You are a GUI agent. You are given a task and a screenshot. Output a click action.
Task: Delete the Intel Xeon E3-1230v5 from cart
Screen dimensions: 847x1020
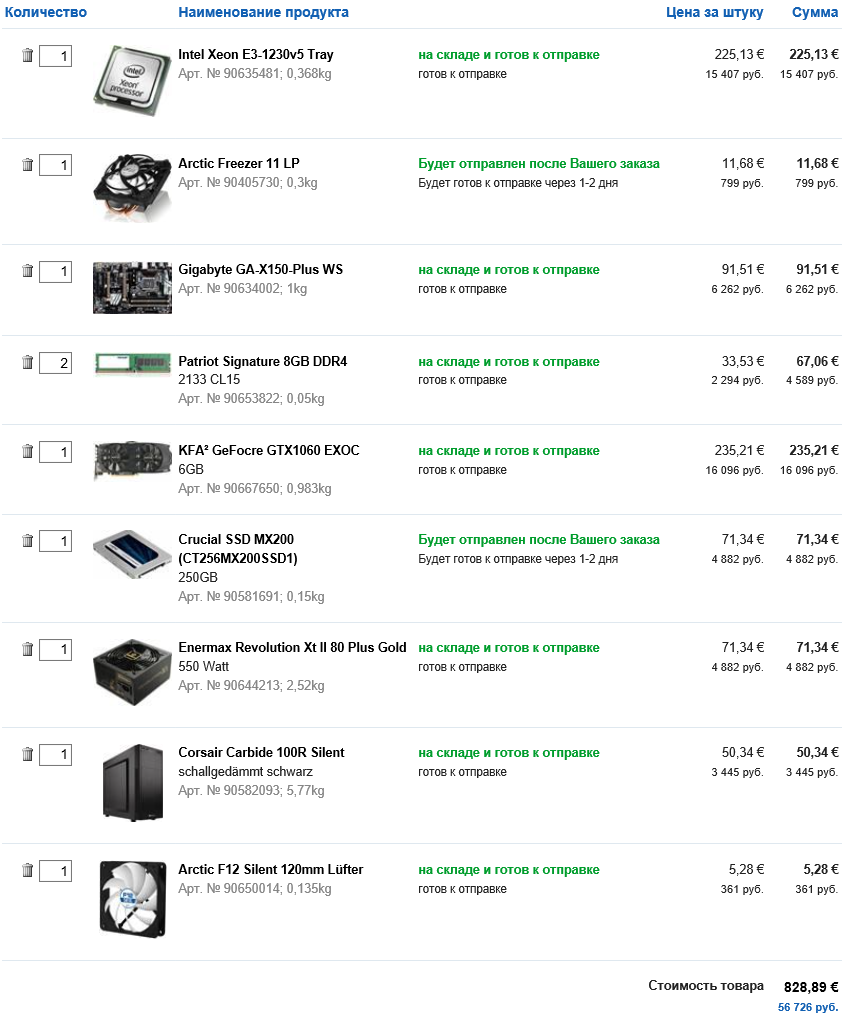(x=28, y=56)
